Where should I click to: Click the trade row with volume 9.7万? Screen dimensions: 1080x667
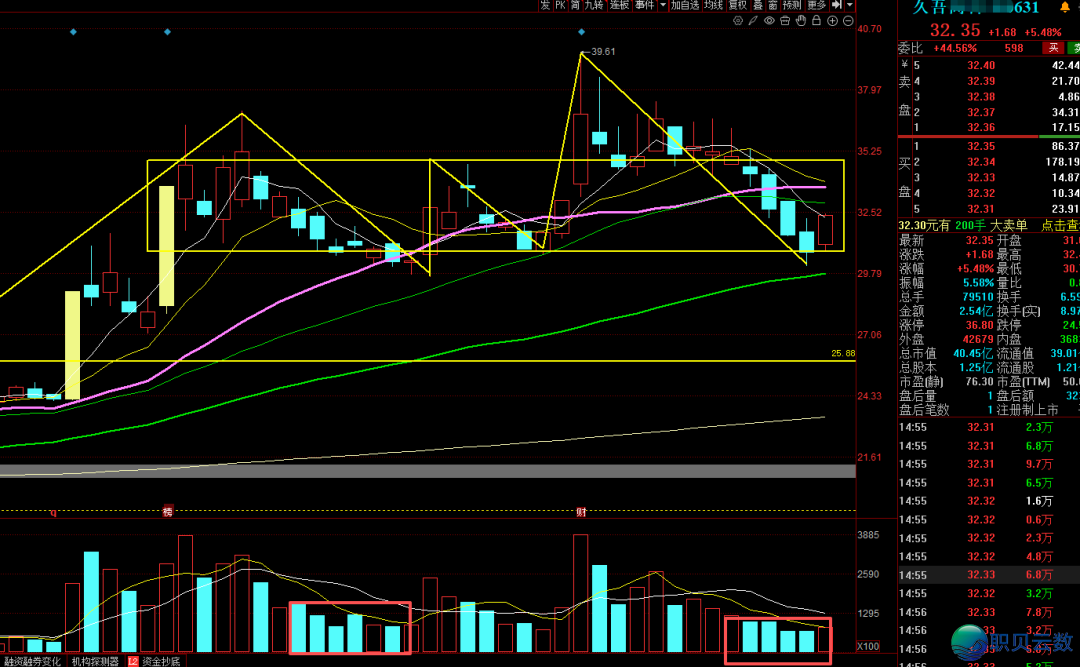click(989, 464)
